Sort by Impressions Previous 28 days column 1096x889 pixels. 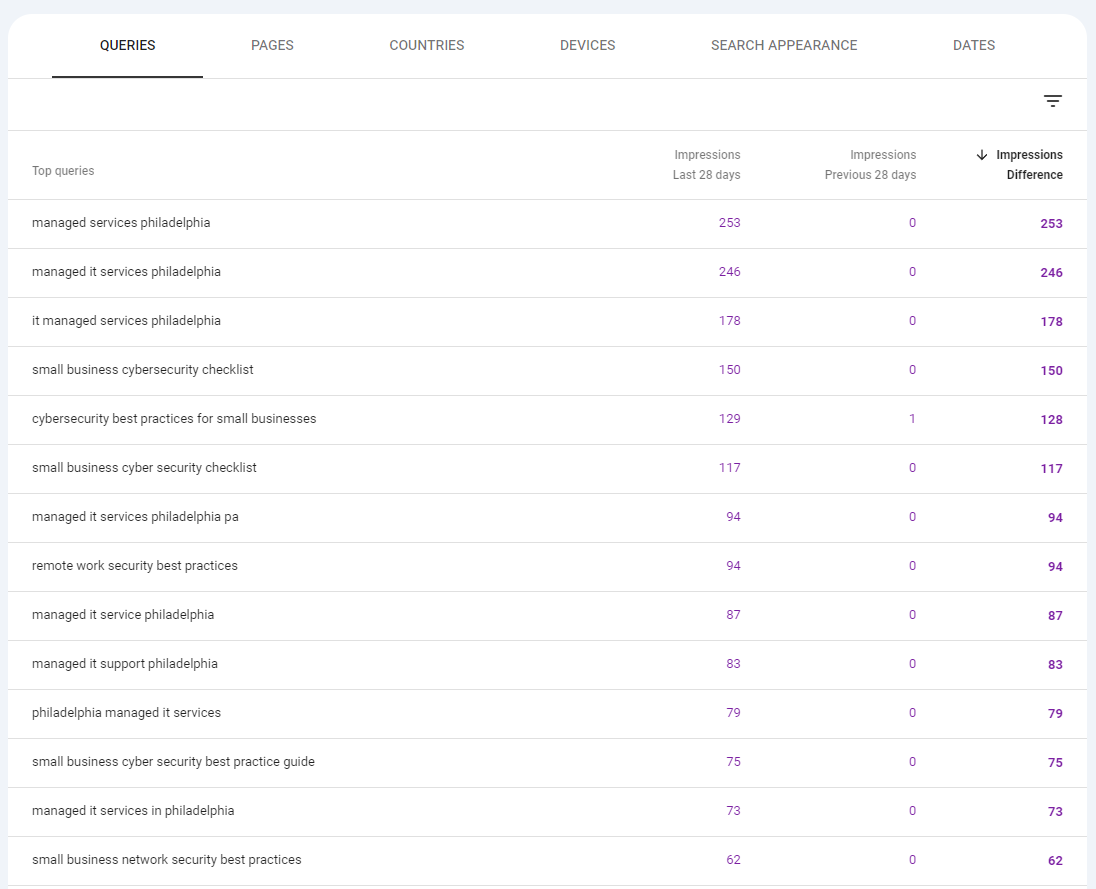coord(870,165)
